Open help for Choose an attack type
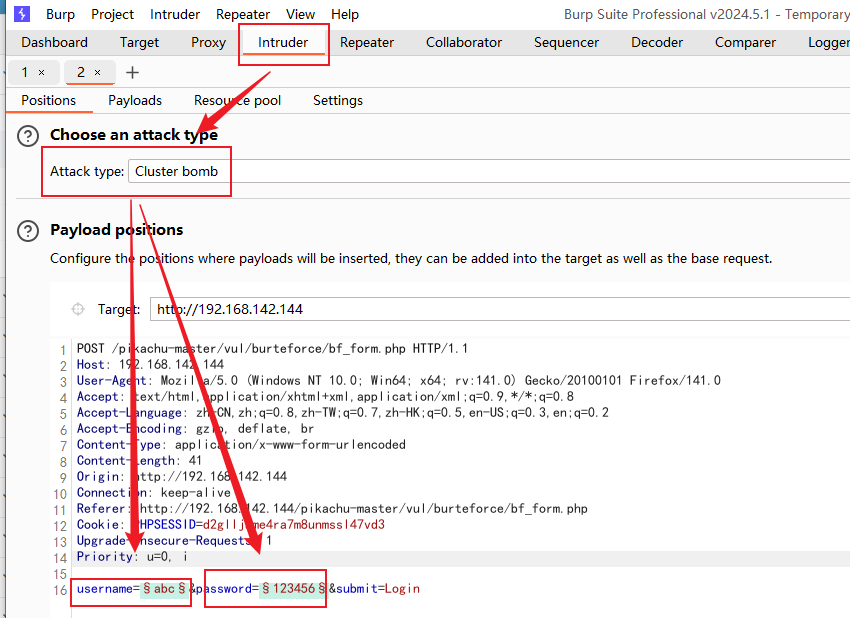Image resolution: width=850 pixels, height=618 pixels. (x=28, y=136)
